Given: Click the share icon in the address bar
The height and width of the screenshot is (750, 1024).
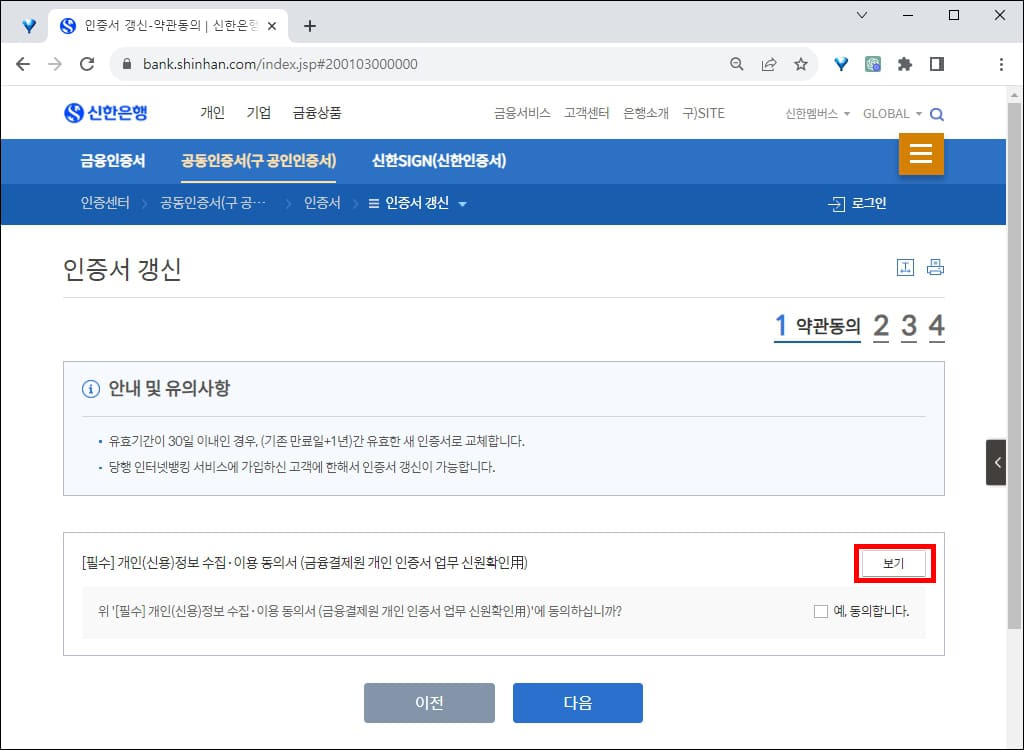Looking at the screenshot, I should (769, 63).
